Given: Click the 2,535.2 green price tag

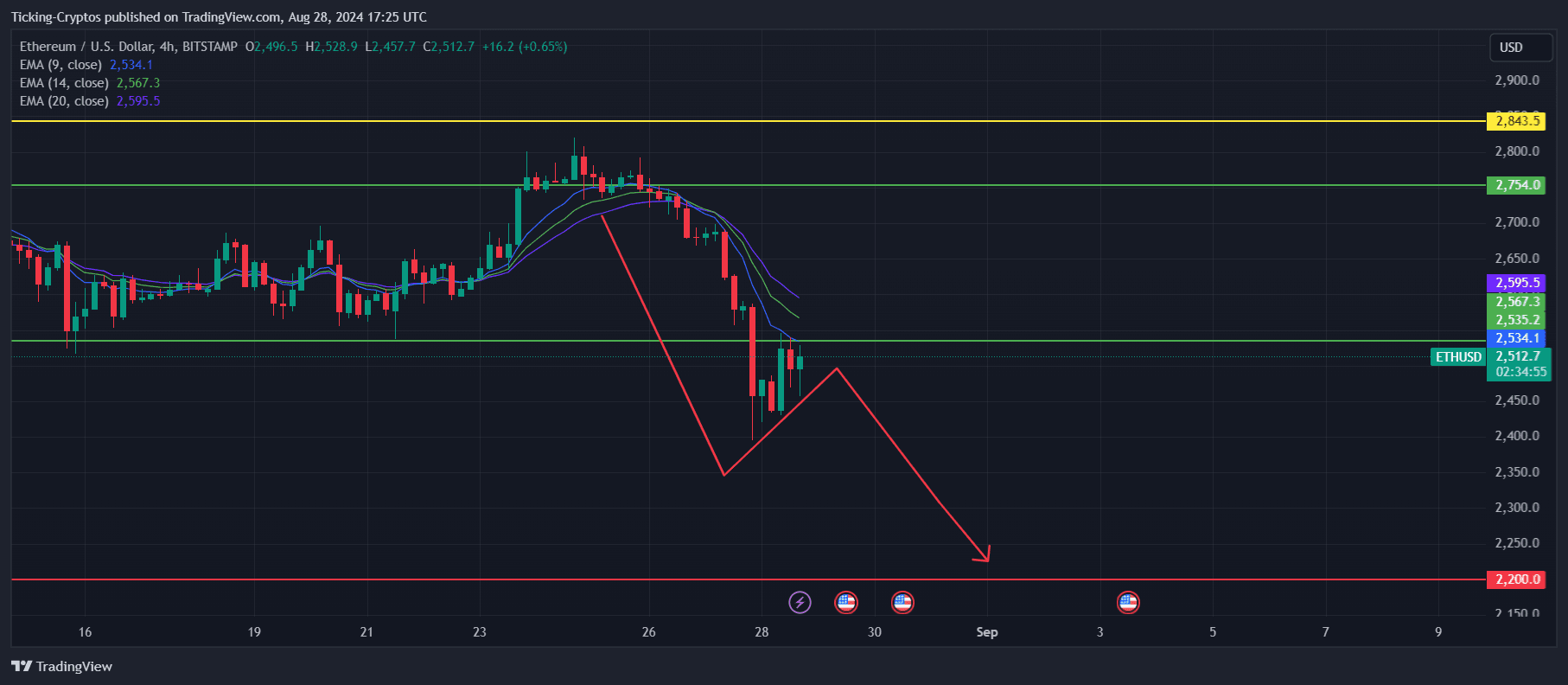Looking at the screenshot, I should click(x=1516, y=320).
